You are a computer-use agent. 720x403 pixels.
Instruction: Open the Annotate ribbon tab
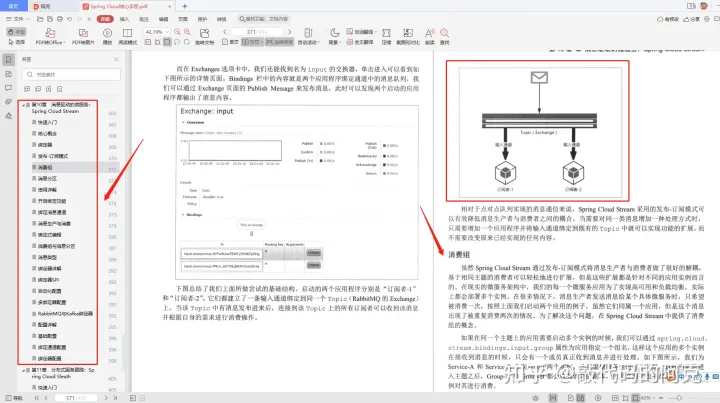[x=144, y=19]
